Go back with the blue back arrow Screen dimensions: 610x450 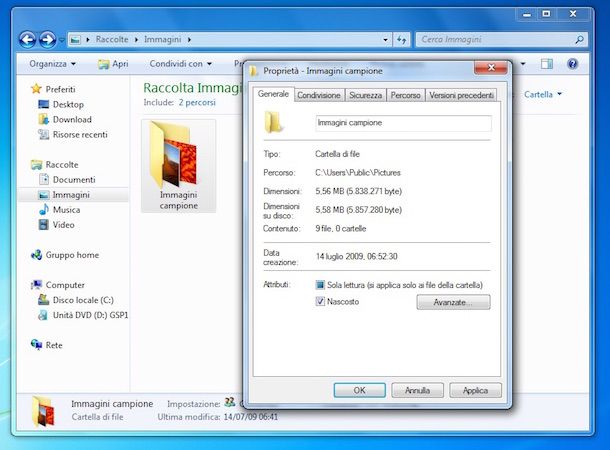[28, 39]
